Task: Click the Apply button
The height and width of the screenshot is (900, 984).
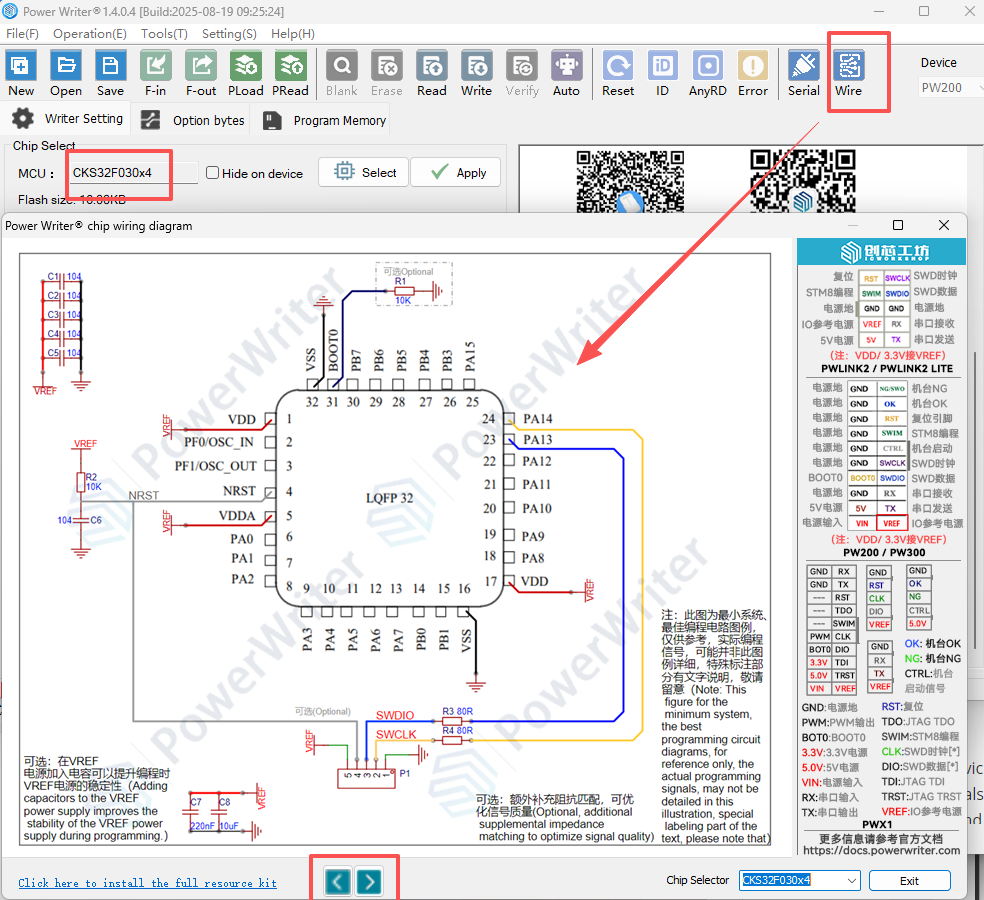Action: tap(456, 173)
